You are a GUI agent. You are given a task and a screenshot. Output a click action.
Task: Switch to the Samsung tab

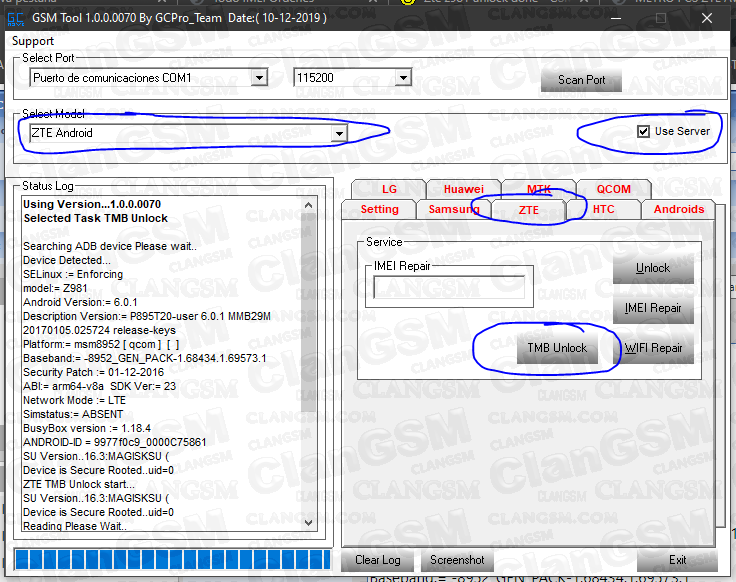coord(453,209)
